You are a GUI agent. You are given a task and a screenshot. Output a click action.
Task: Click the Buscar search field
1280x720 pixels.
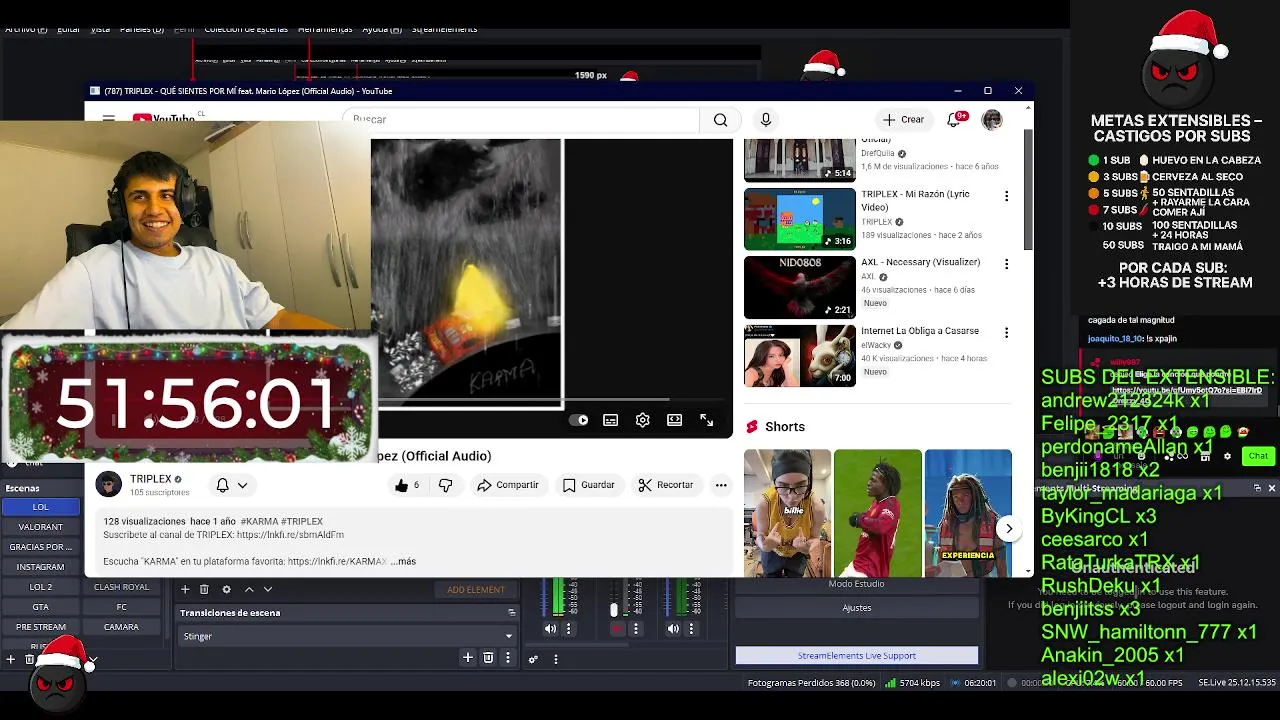pyautogui.click(x=522, y=120)
